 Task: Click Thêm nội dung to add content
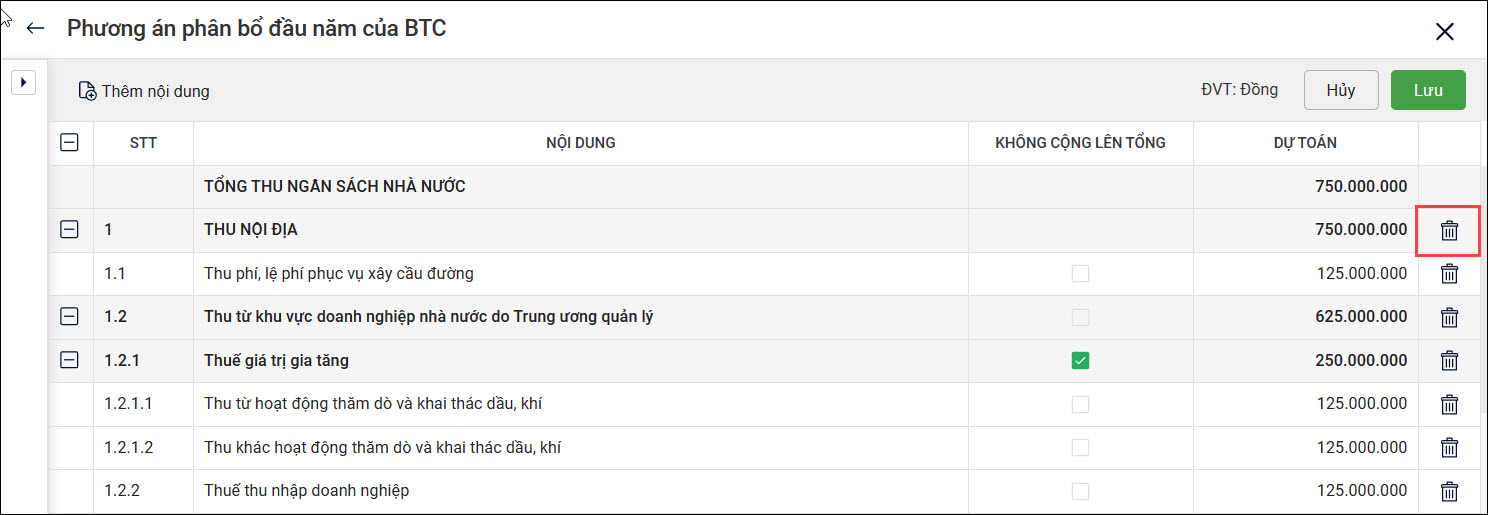tap(144, 91)
